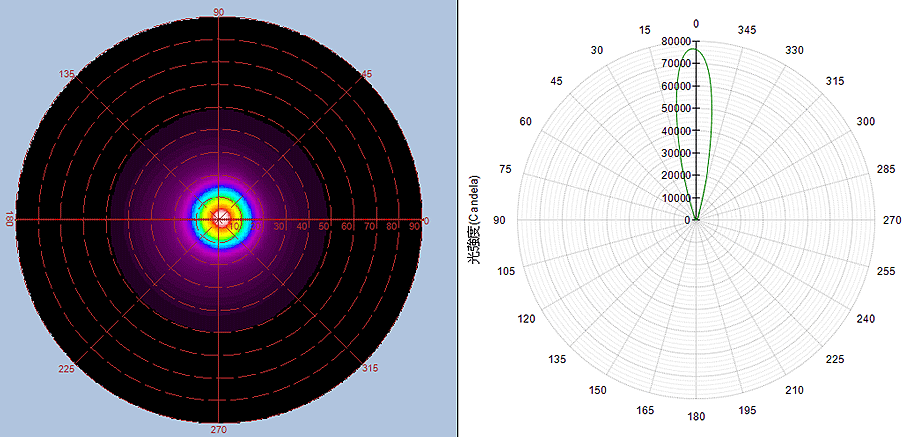Click the 光強度(Candela) axis title
Screen dimensions: 912x437
(x=475, y=220)
